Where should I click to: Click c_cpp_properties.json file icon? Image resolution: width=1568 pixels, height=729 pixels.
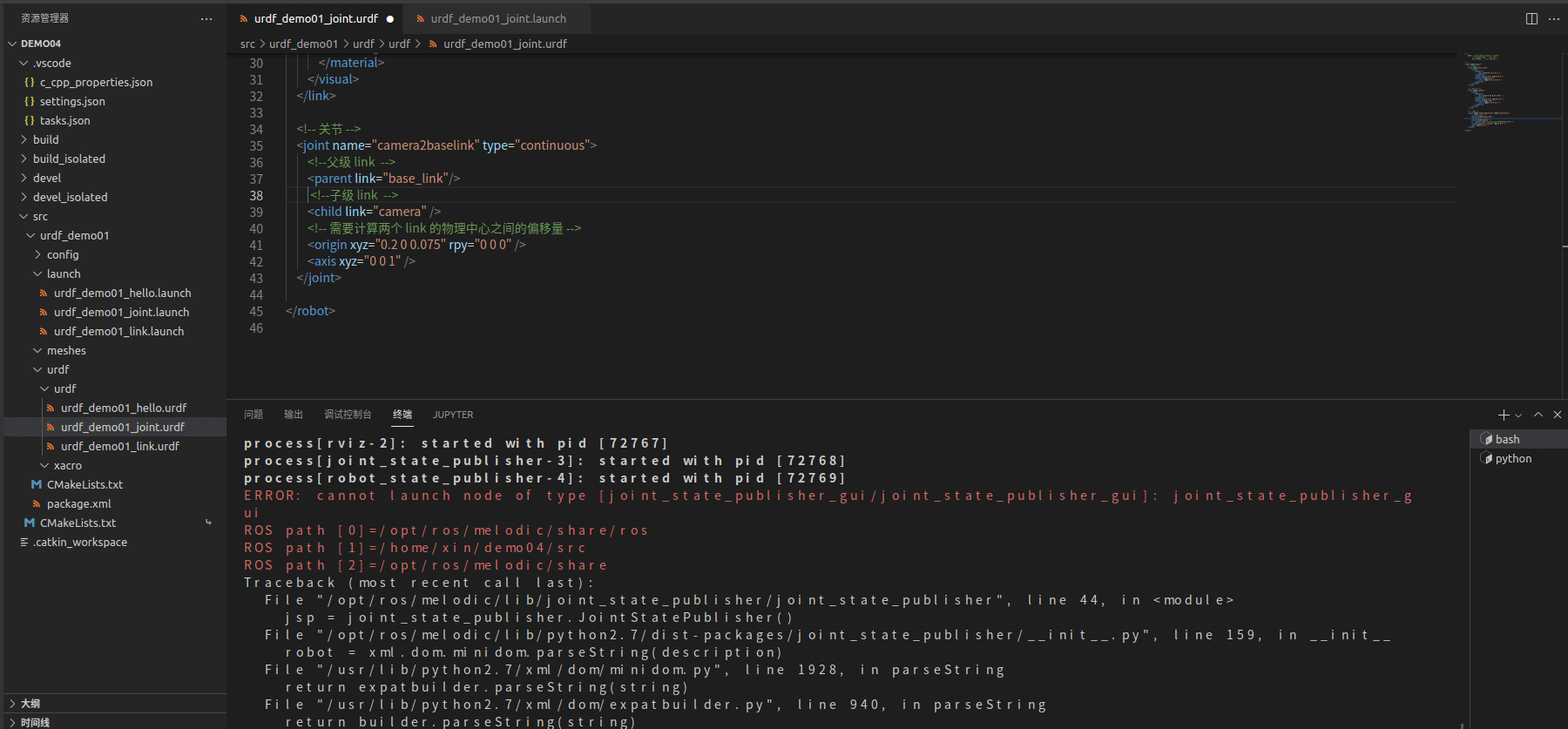(30, 82)
